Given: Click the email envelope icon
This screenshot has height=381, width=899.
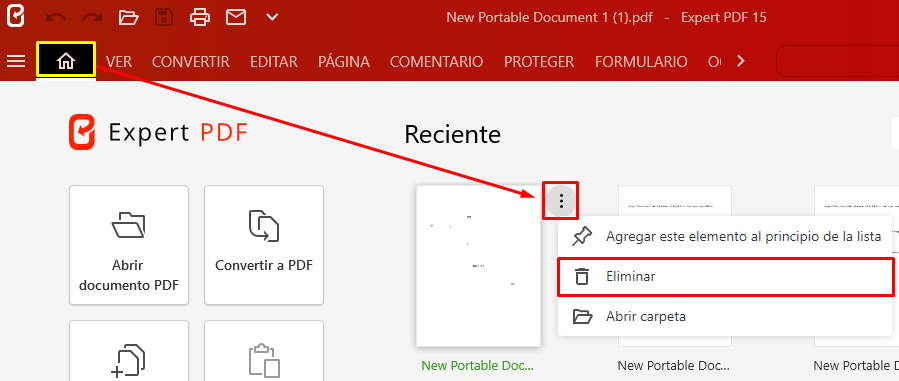Looking at the screenshot, I should pos(236,18).
